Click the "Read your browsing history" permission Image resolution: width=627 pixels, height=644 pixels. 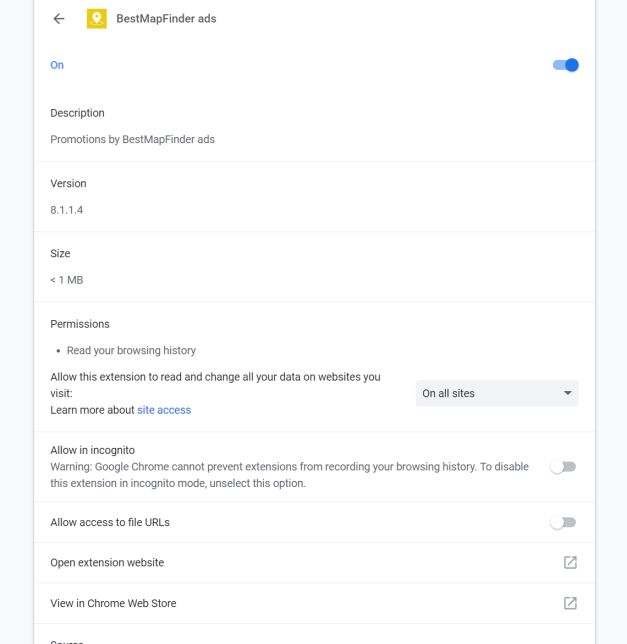[x=131, y=351]
